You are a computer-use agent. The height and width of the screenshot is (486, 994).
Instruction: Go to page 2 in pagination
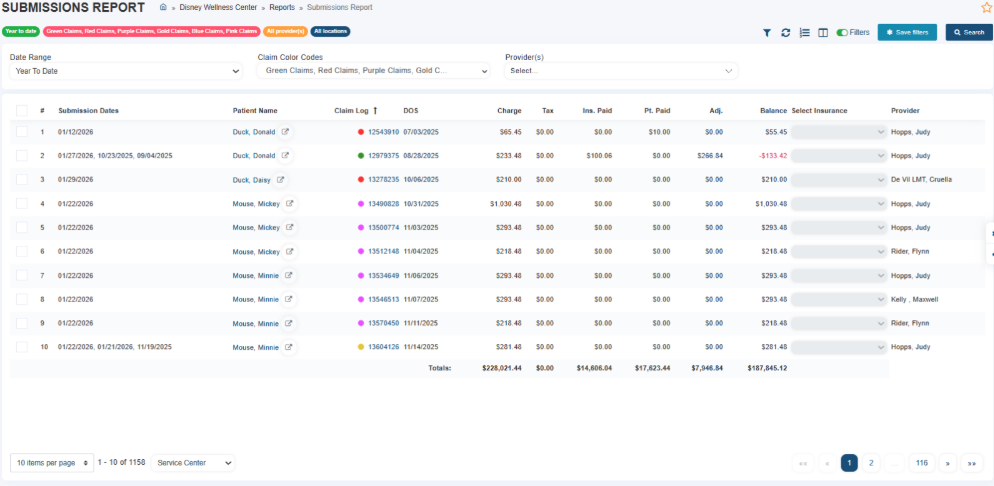pos(871,463)
